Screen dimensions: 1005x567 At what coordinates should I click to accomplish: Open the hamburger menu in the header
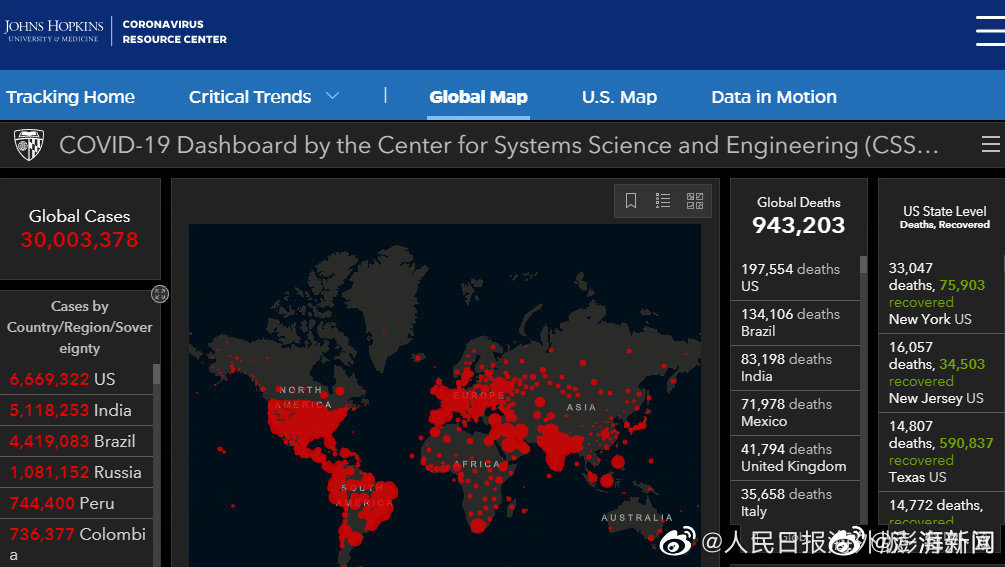(x=990, y=31)
